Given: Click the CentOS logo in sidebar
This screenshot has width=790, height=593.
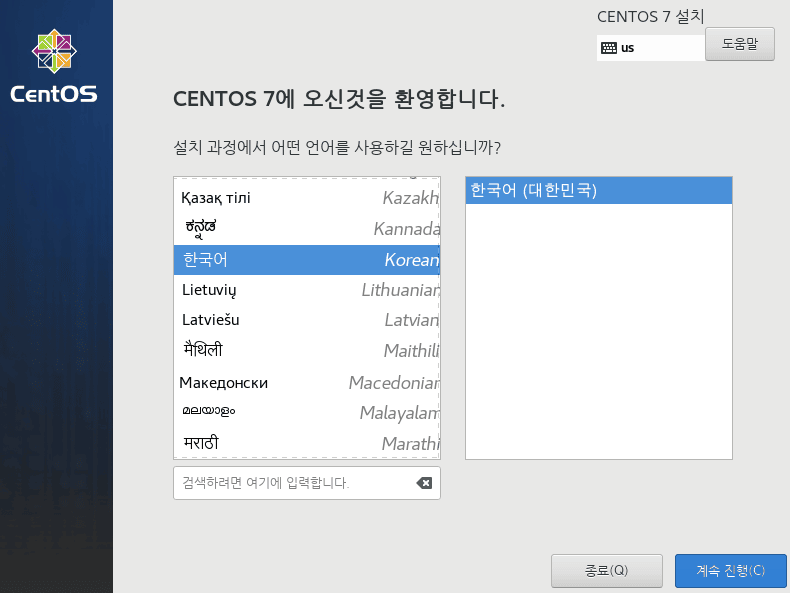Looking at the screenshot, I should click(x=54, y=66).
